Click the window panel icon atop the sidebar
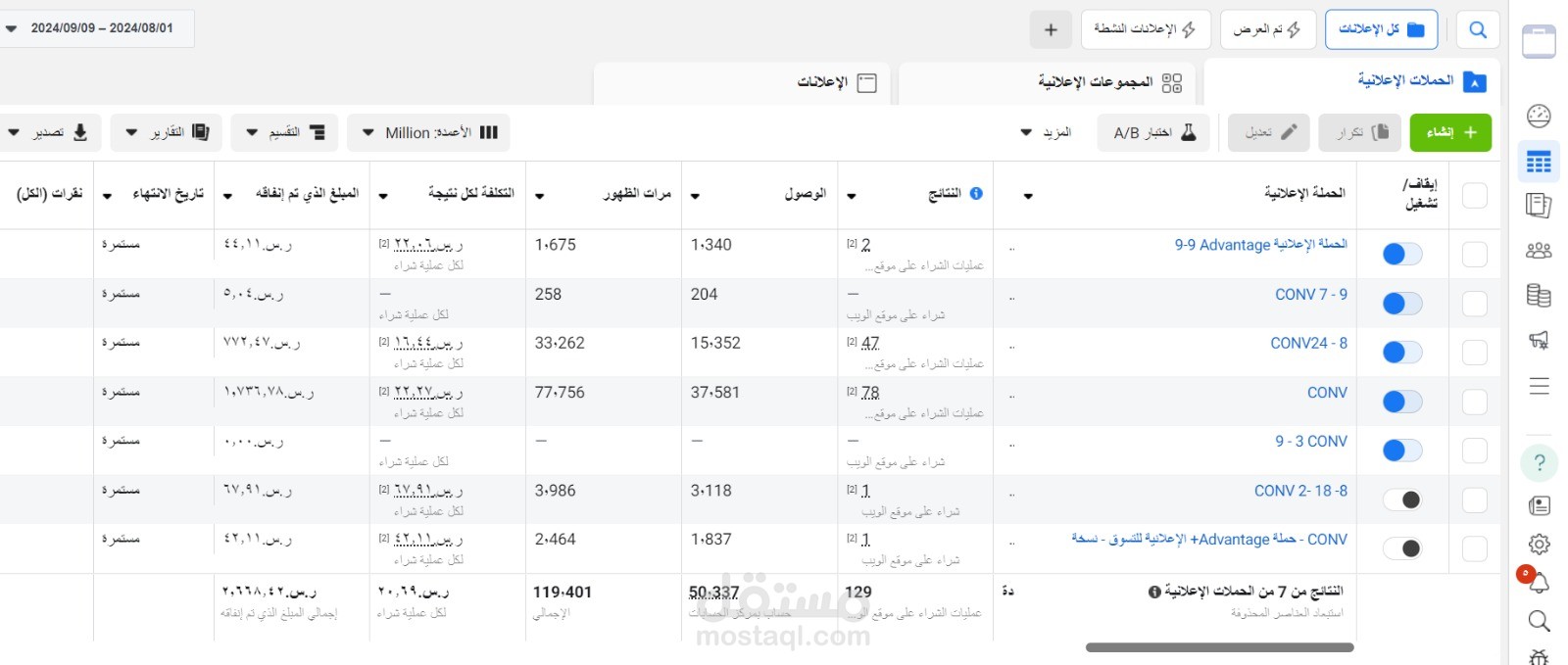Screen dimensions: 1568x665 (x=1539, y=42)
